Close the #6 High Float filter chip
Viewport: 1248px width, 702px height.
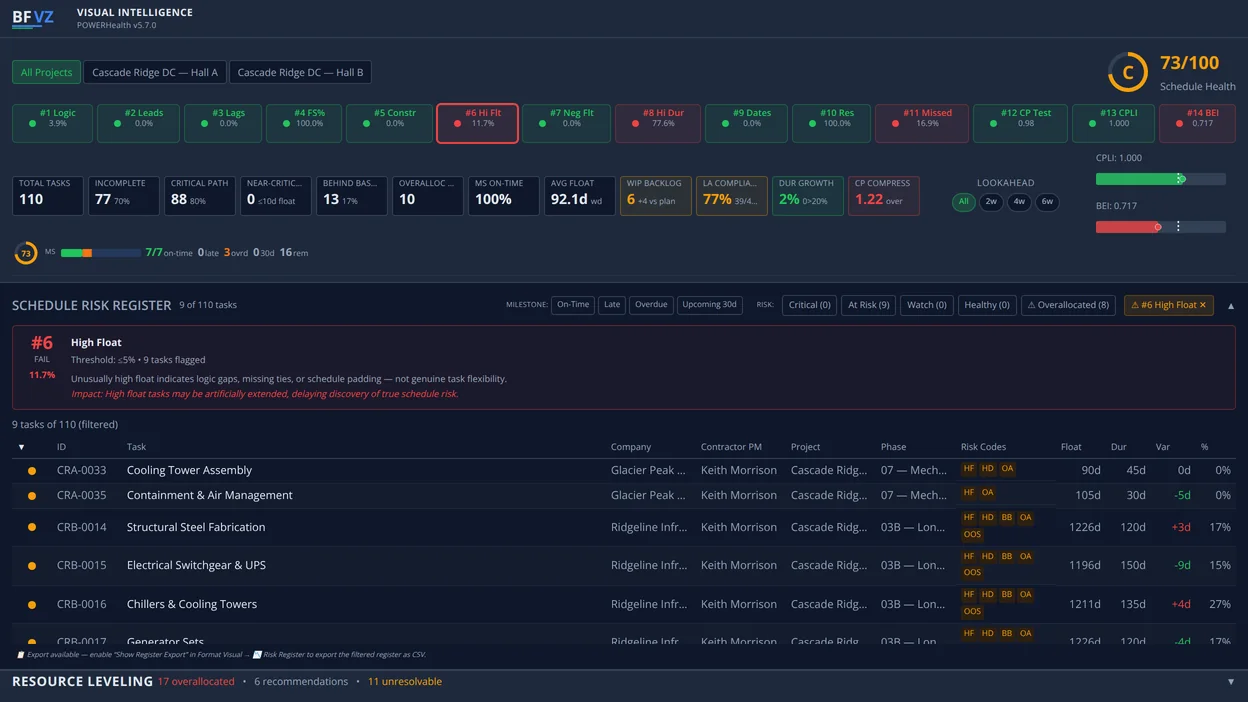click(x=1203, y=305)
